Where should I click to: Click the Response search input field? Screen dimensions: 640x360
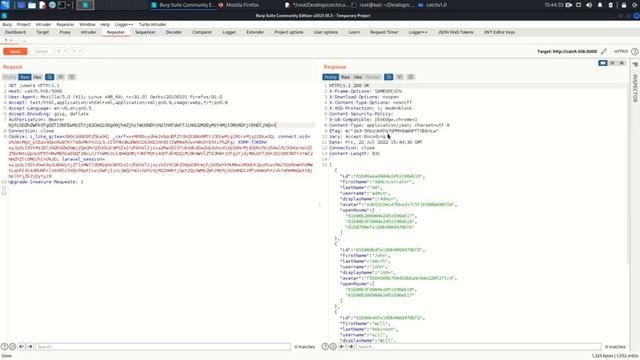point(478,347)
